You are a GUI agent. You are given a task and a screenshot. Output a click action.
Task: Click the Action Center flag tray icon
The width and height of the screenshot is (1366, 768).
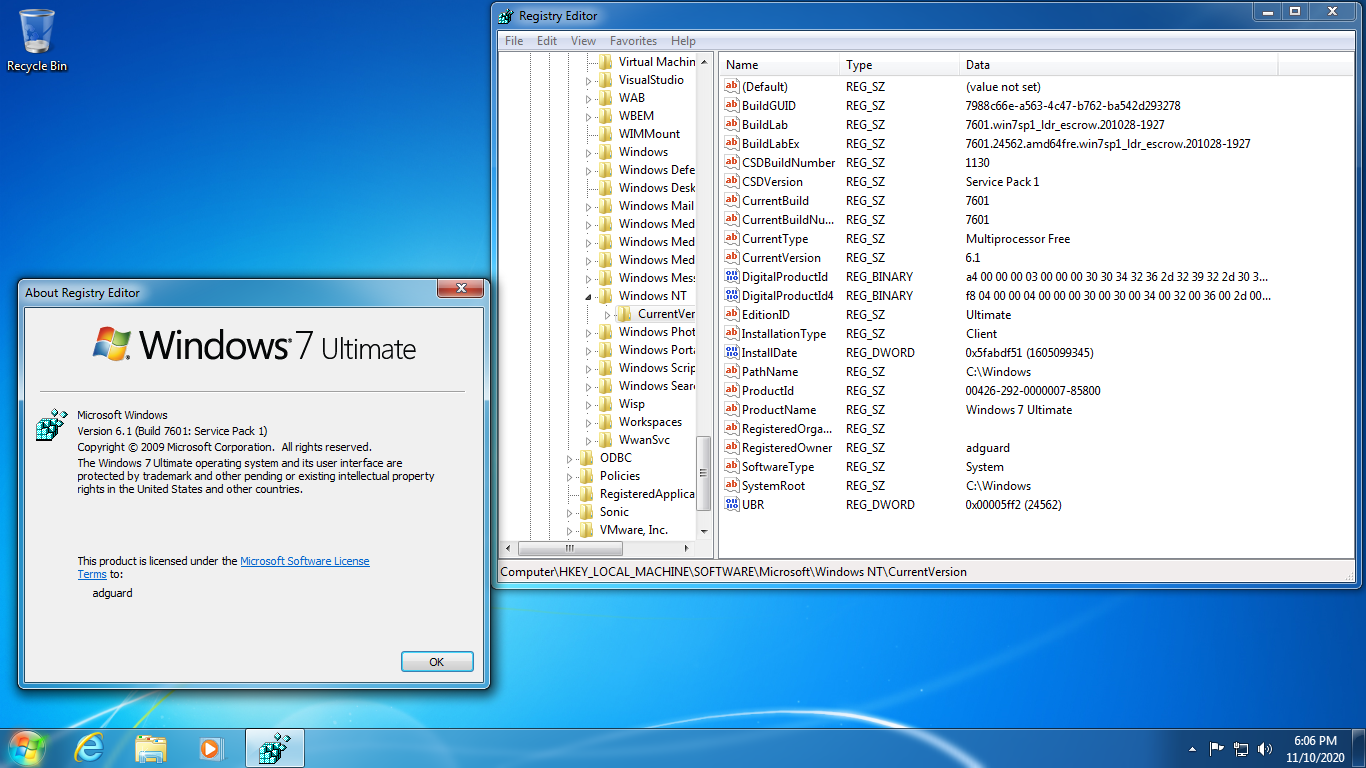coord(1217,748)
